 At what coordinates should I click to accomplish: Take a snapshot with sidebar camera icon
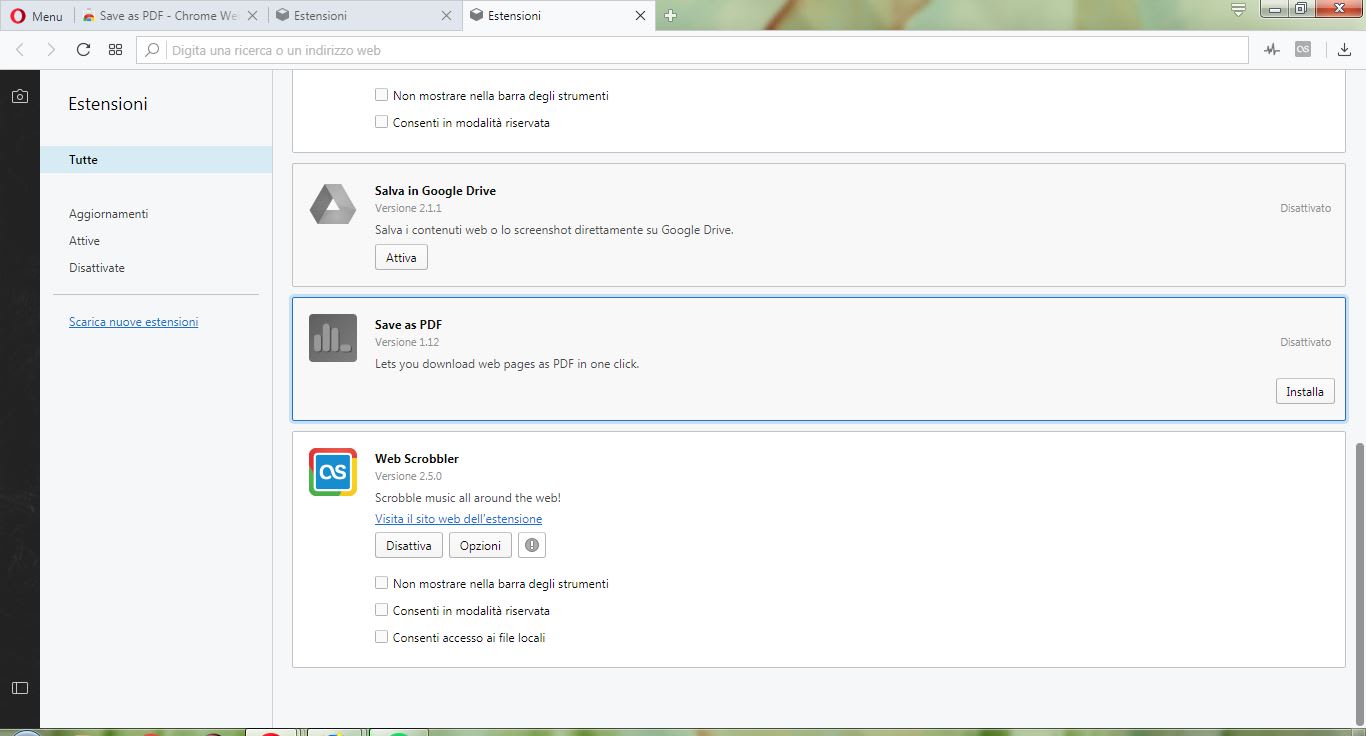click(20, 96)
